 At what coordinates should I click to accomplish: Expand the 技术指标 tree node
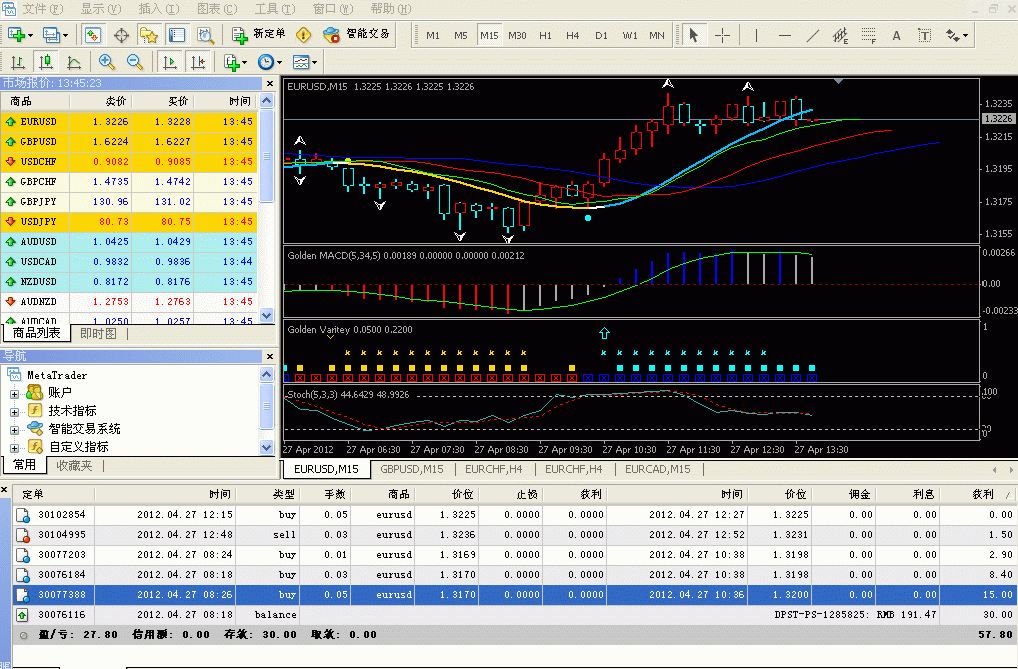(15, 411)
